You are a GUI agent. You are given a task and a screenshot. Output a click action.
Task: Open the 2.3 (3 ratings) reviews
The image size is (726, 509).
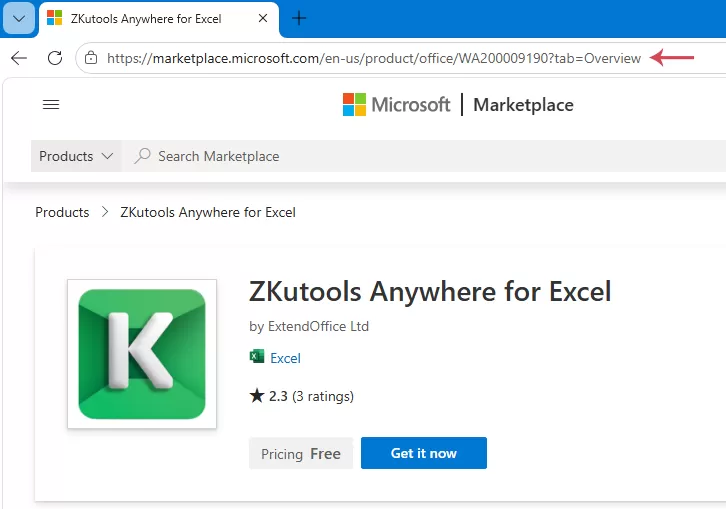click(311, 396)
